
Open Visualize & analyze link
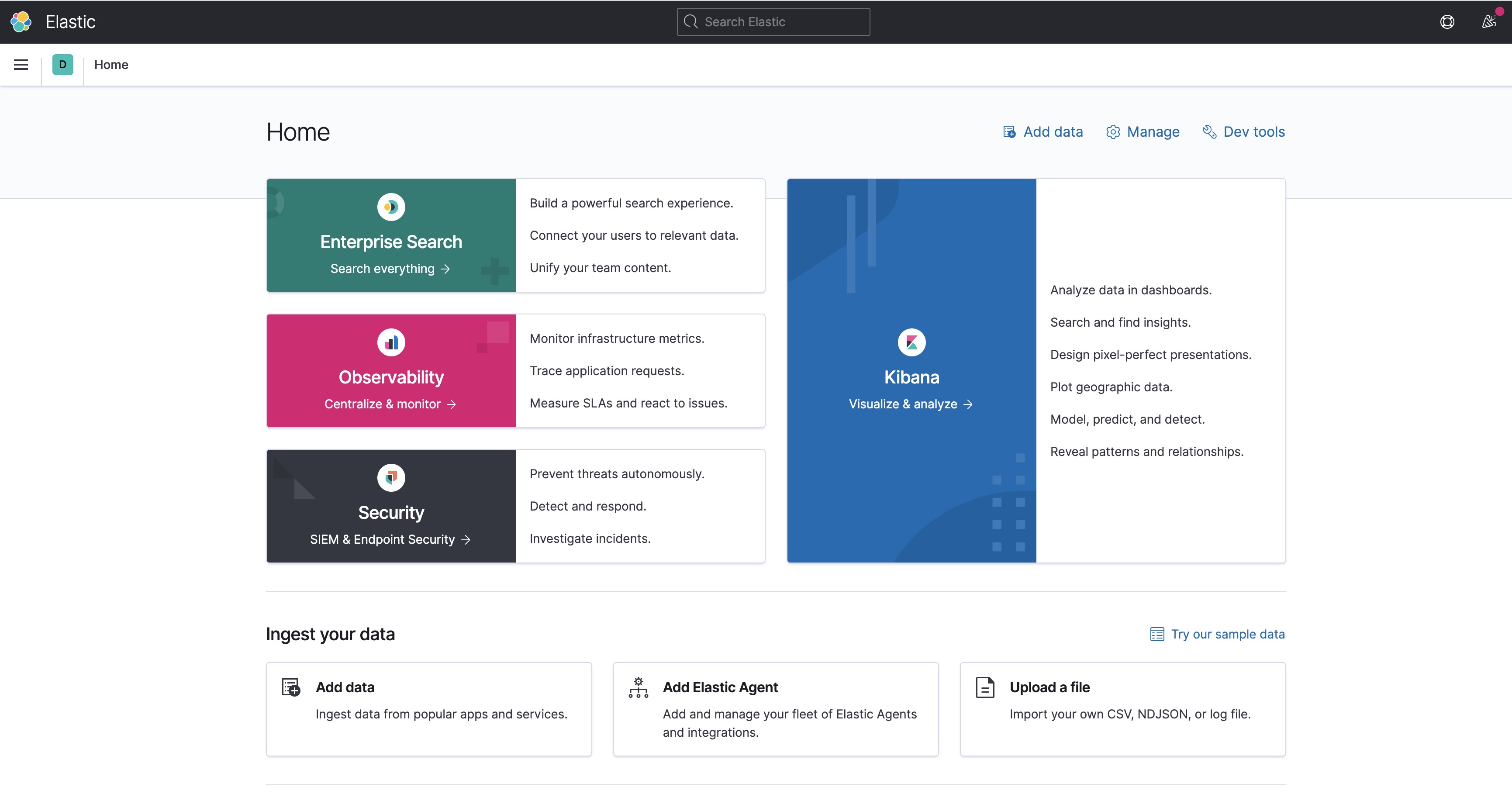coord(911,404)
